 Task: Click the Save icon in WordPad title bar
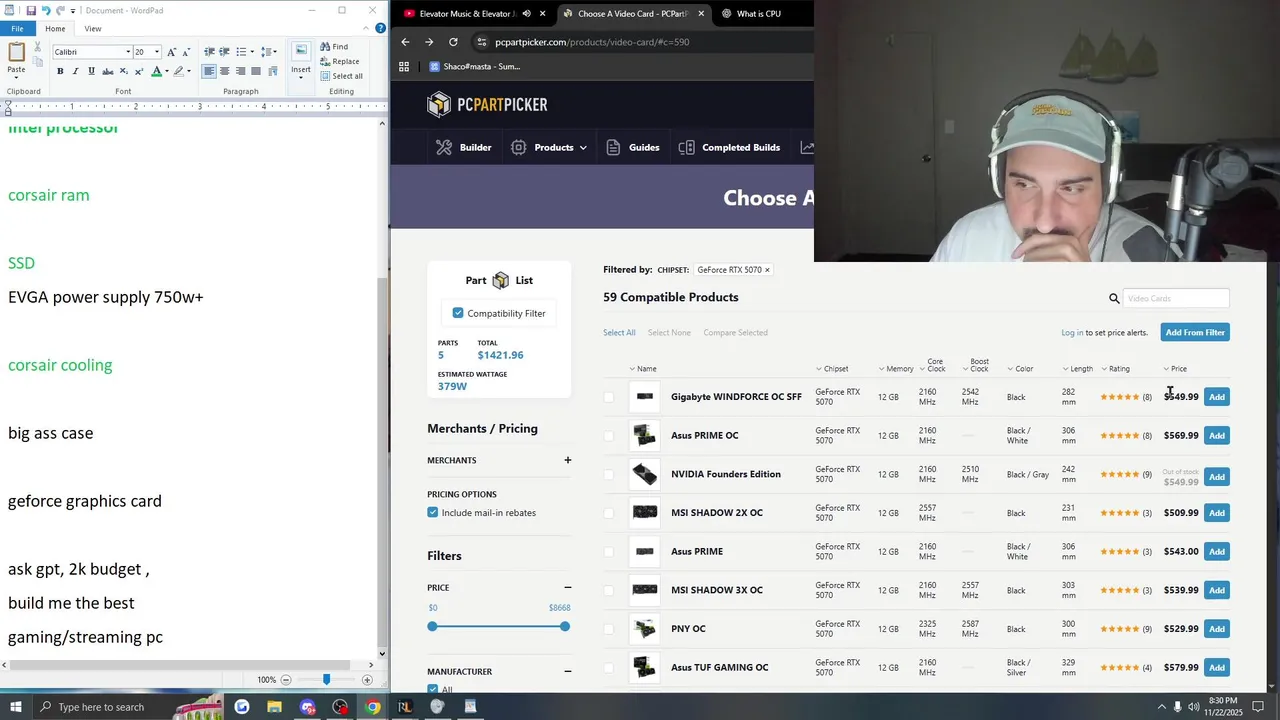pos(31,10)
